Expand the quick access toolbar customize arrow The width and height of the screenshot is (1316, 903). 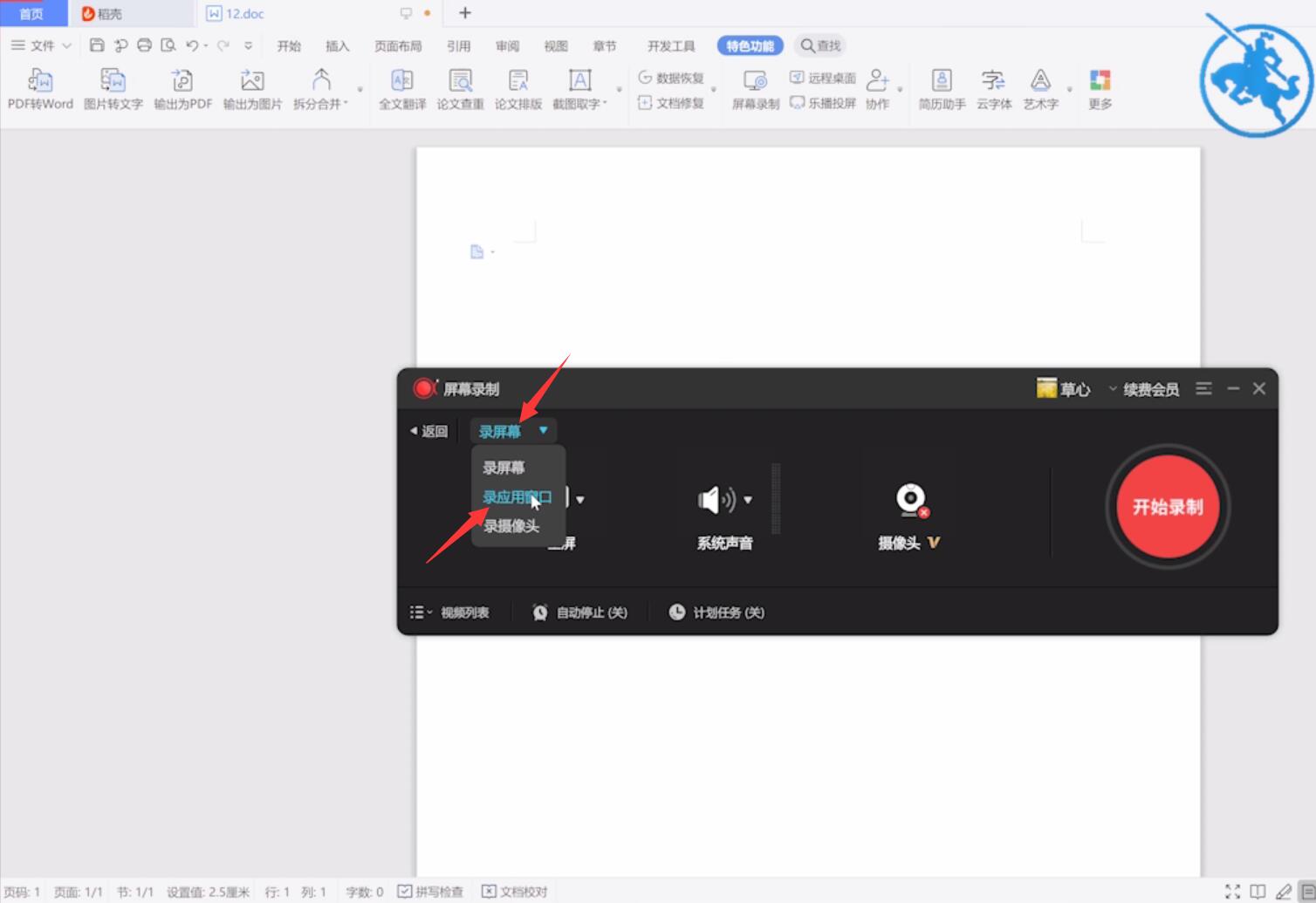(249, 45)
